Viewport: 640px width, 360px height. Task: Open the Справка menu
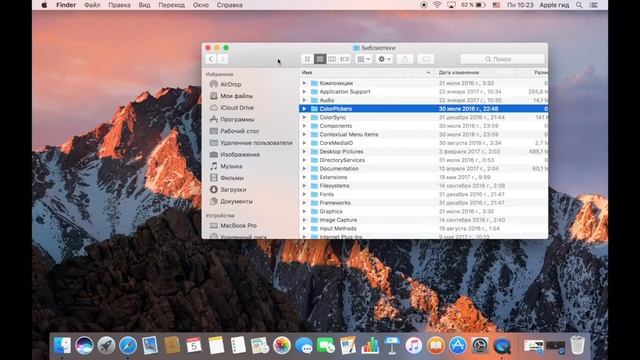(x=229, y=5)
